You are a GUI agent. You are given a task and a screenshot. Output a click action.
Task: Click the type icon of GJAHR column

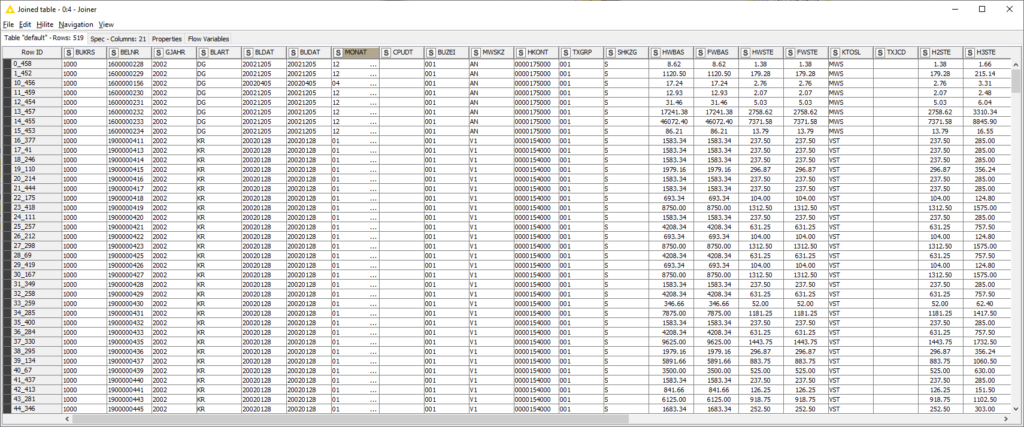158,51
